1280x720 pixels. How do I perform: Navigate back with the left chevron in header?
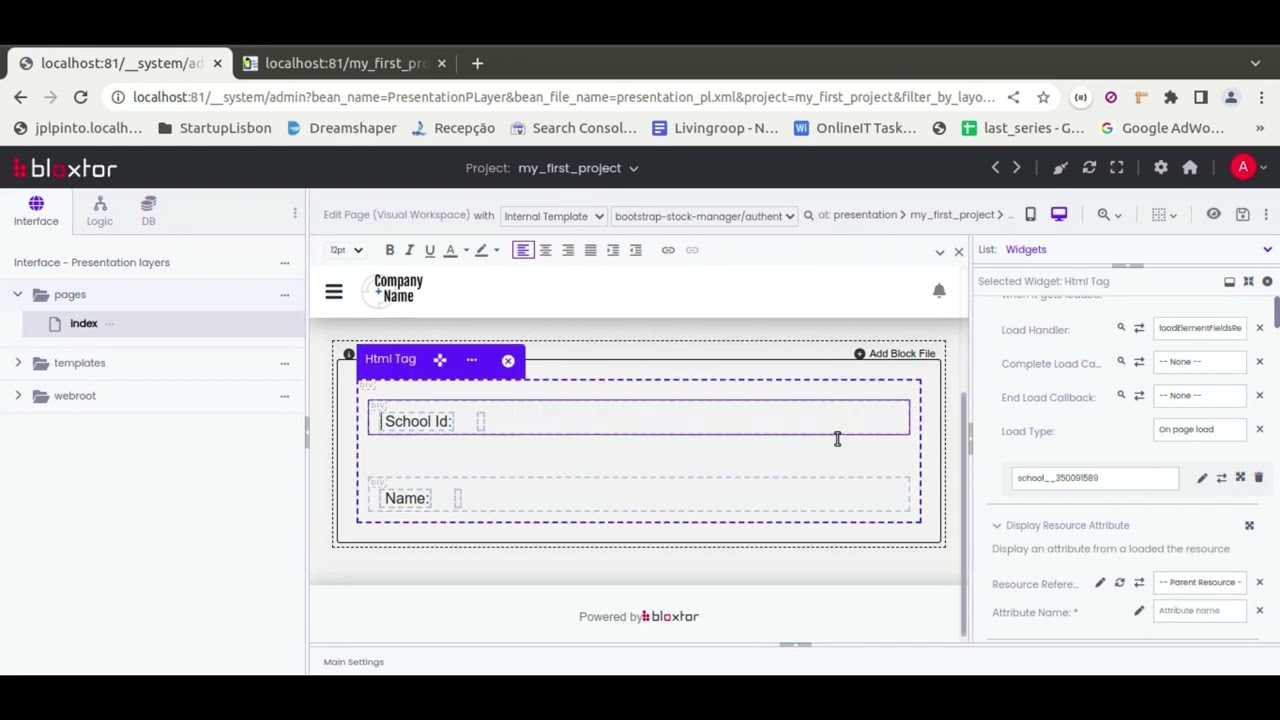pos(995,168)
